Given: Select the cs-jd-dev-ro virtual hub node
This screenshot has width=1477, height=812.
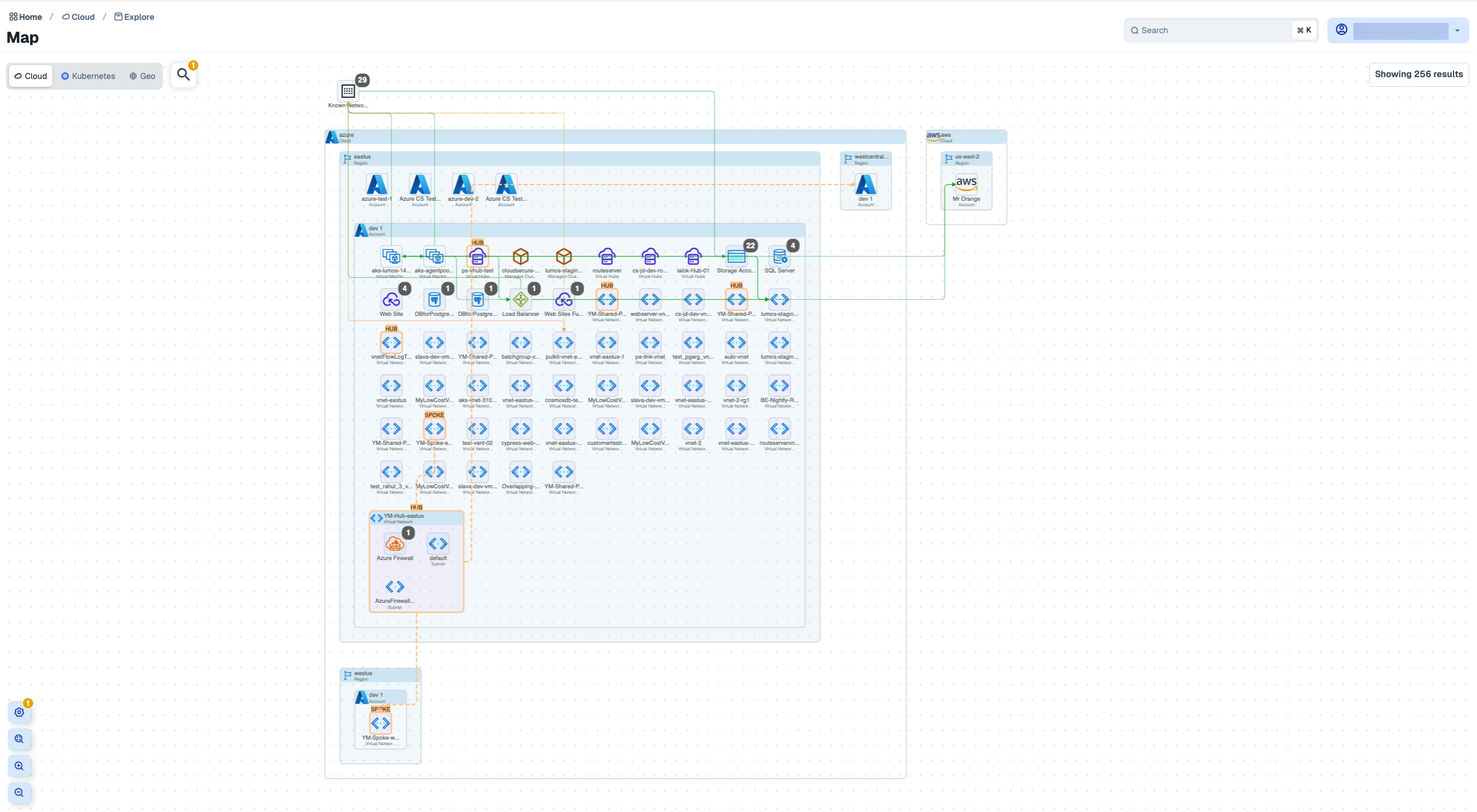Looking at the screenshot, I should pyautogui.click(x=650, y=256).
